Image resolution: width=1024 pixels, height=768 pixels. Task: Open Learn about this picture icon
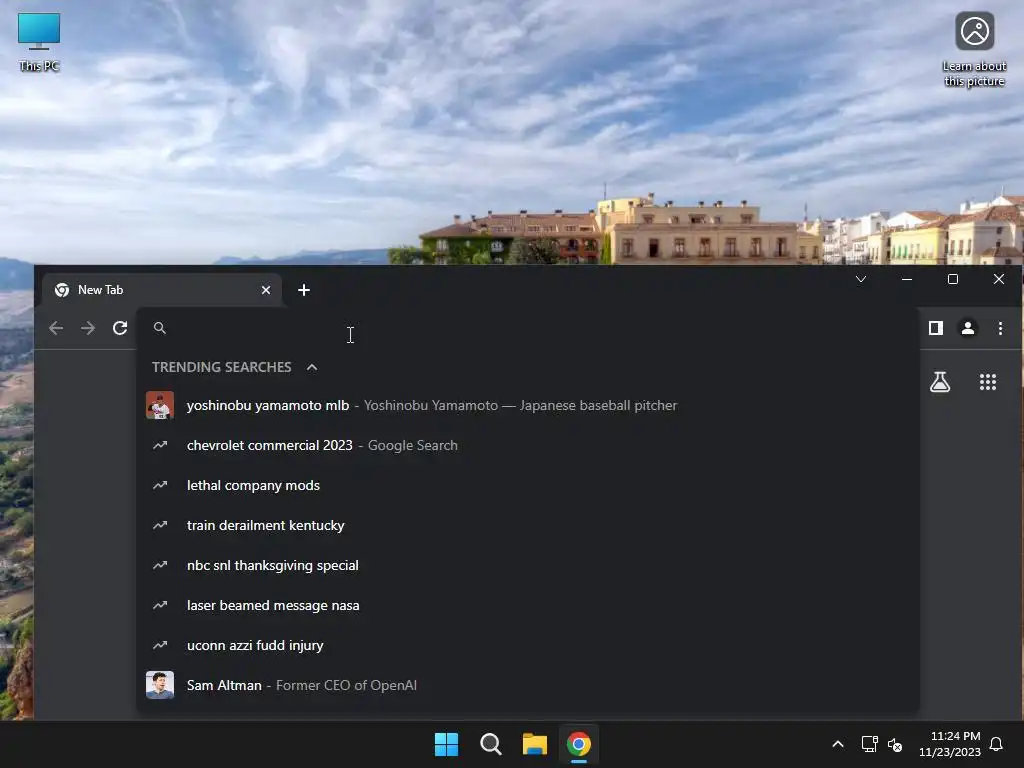click(x=974, y=50)
